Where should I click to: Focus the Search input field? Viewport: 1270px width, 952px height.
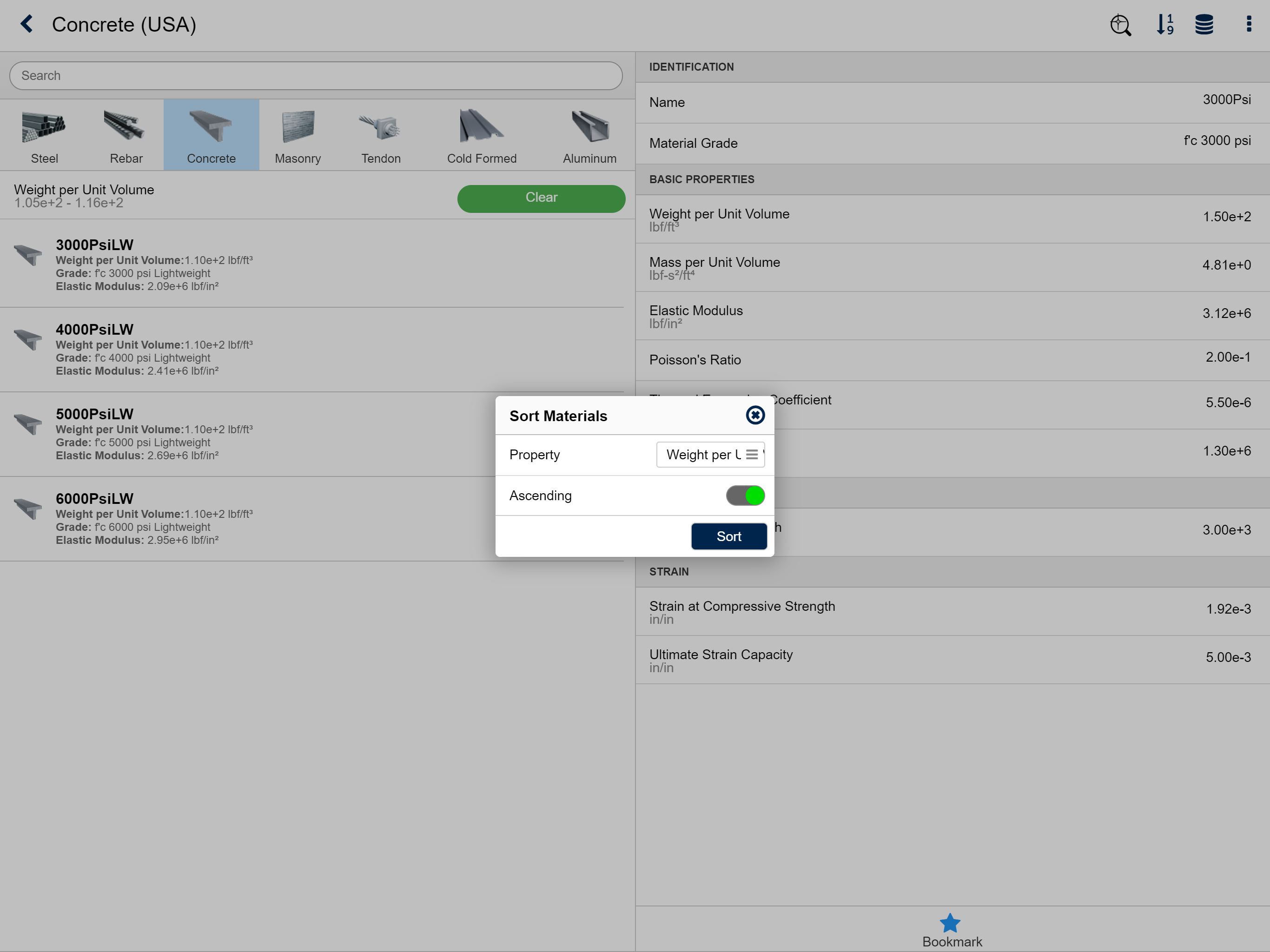click(x=316, y=76)
